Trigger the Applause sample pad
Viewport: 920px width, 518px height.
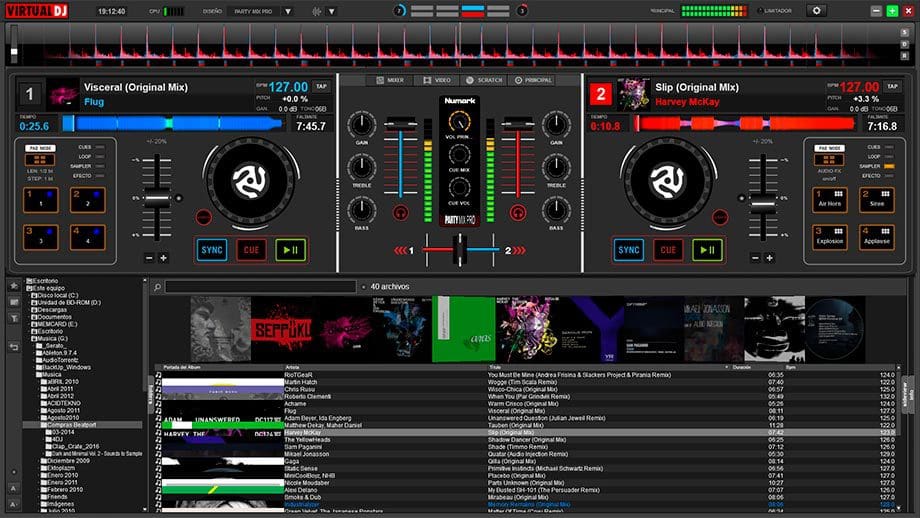coord(877,238)
